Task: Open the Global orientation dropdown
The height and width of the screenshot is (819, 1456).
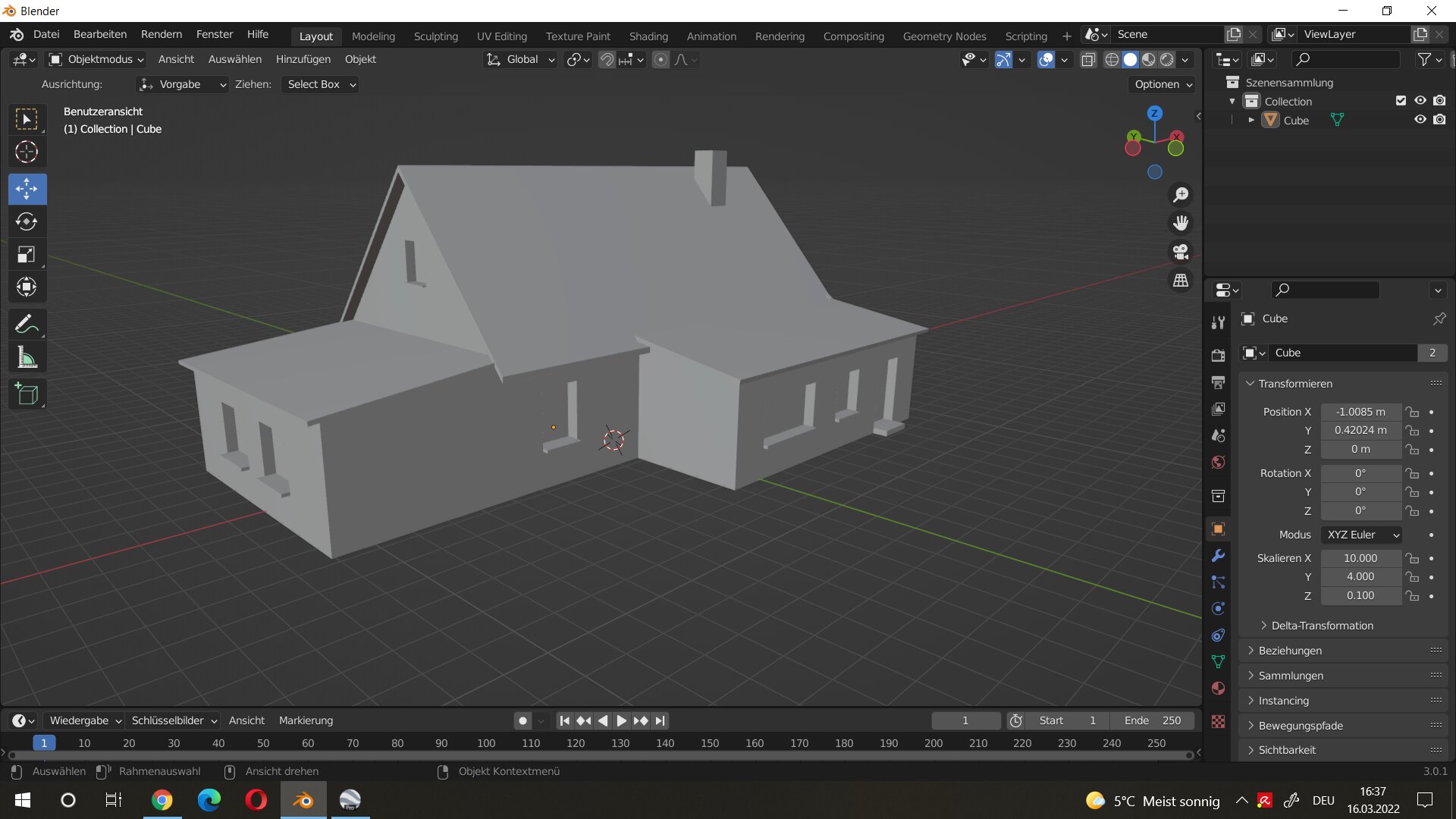Action: click(x=520, y=59)
